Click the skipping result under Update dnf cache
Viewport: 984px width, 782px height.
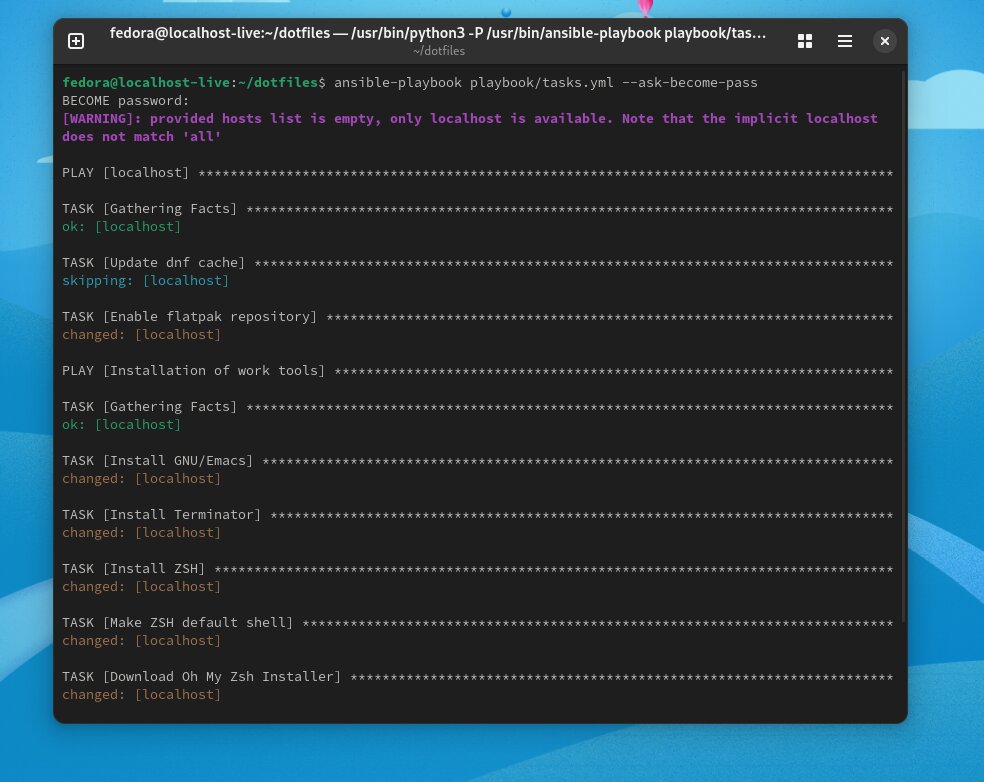145,280
